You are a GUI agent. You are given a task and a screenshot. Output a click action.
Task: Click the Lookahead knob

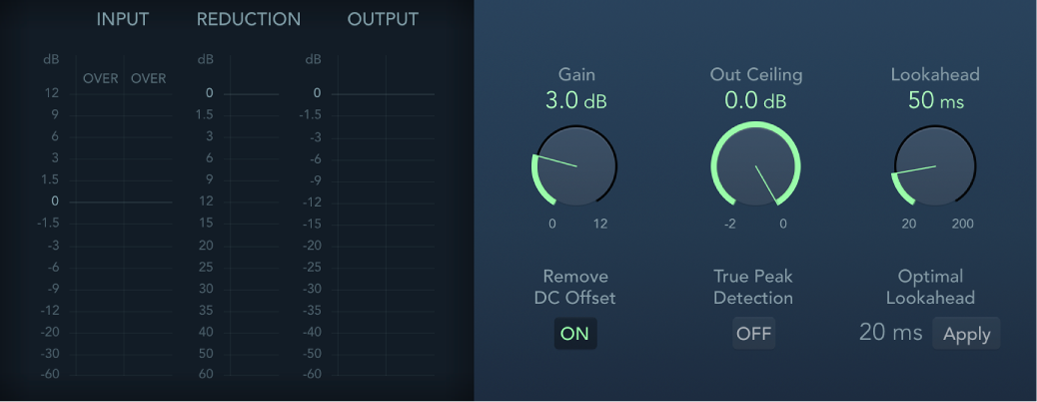point(935,167)
